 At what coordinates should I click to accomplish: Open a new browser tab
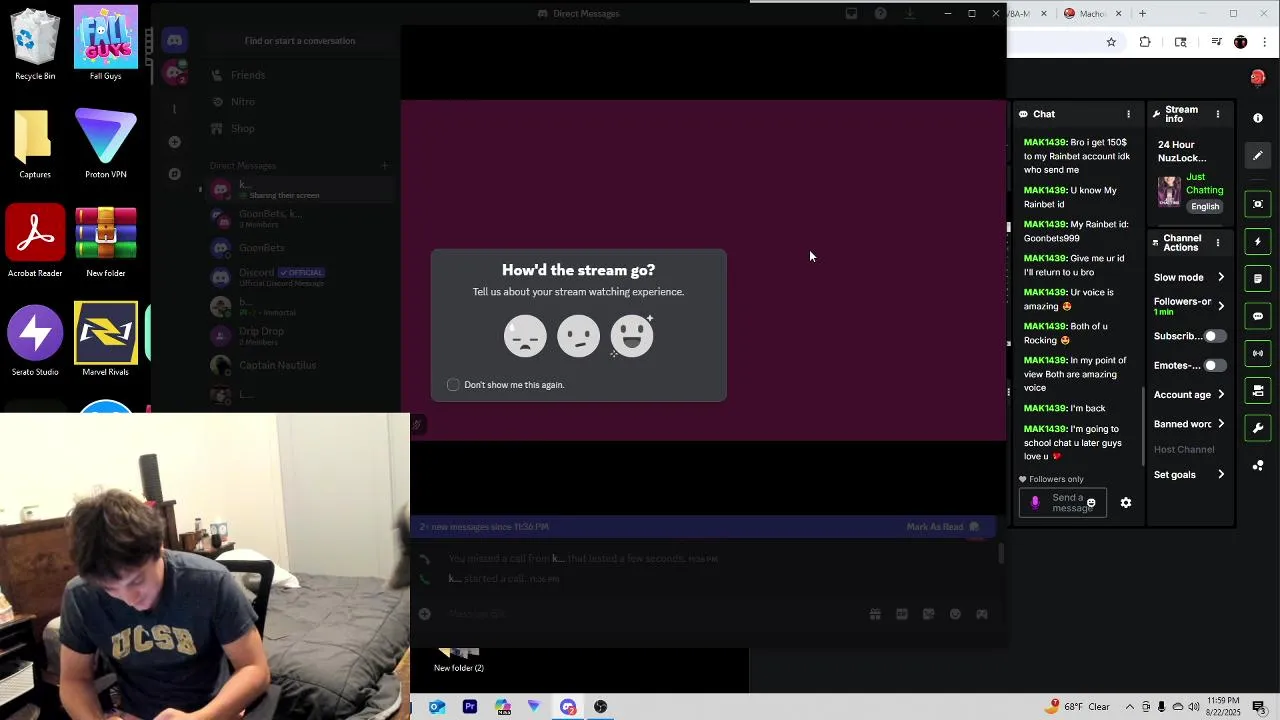tap(1142, 14)
